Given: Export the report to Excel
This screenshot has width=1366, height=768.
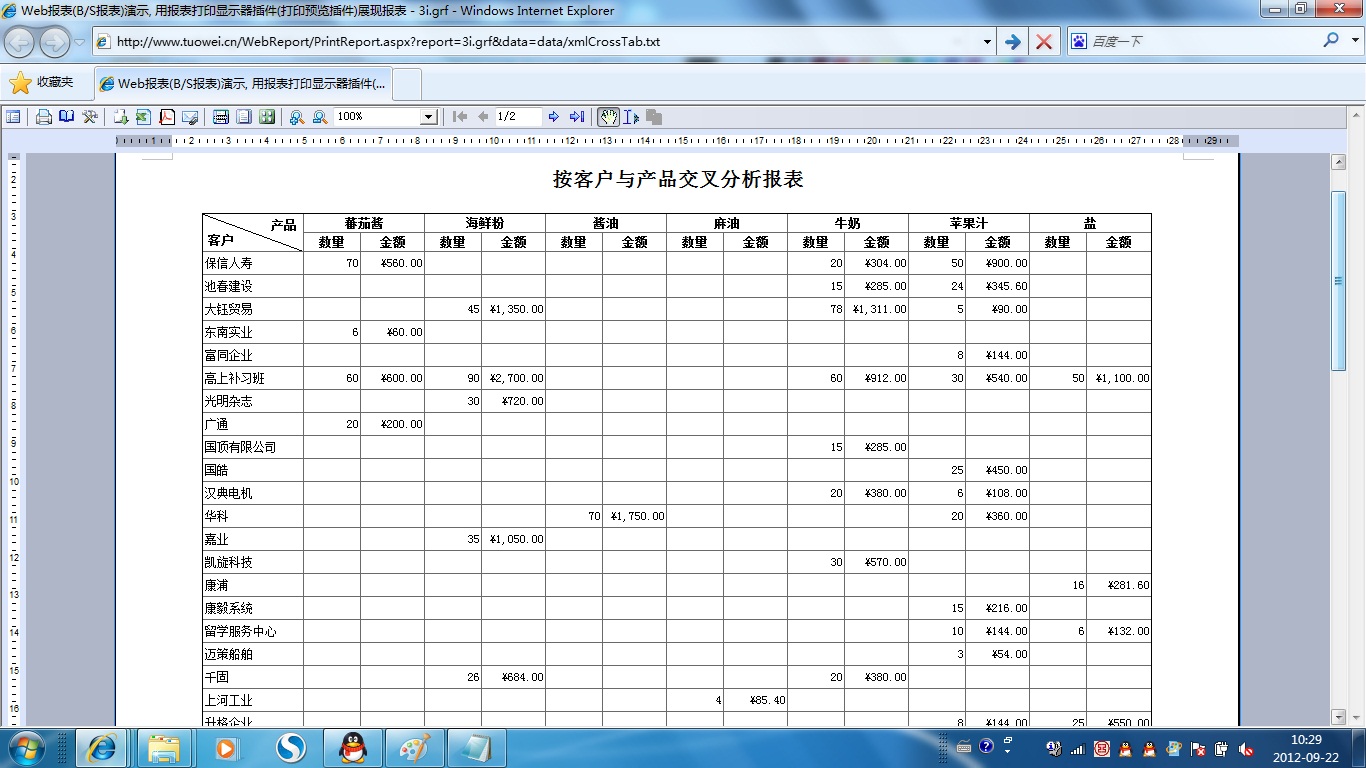Looking at the screenshot, I should (143, 117).
